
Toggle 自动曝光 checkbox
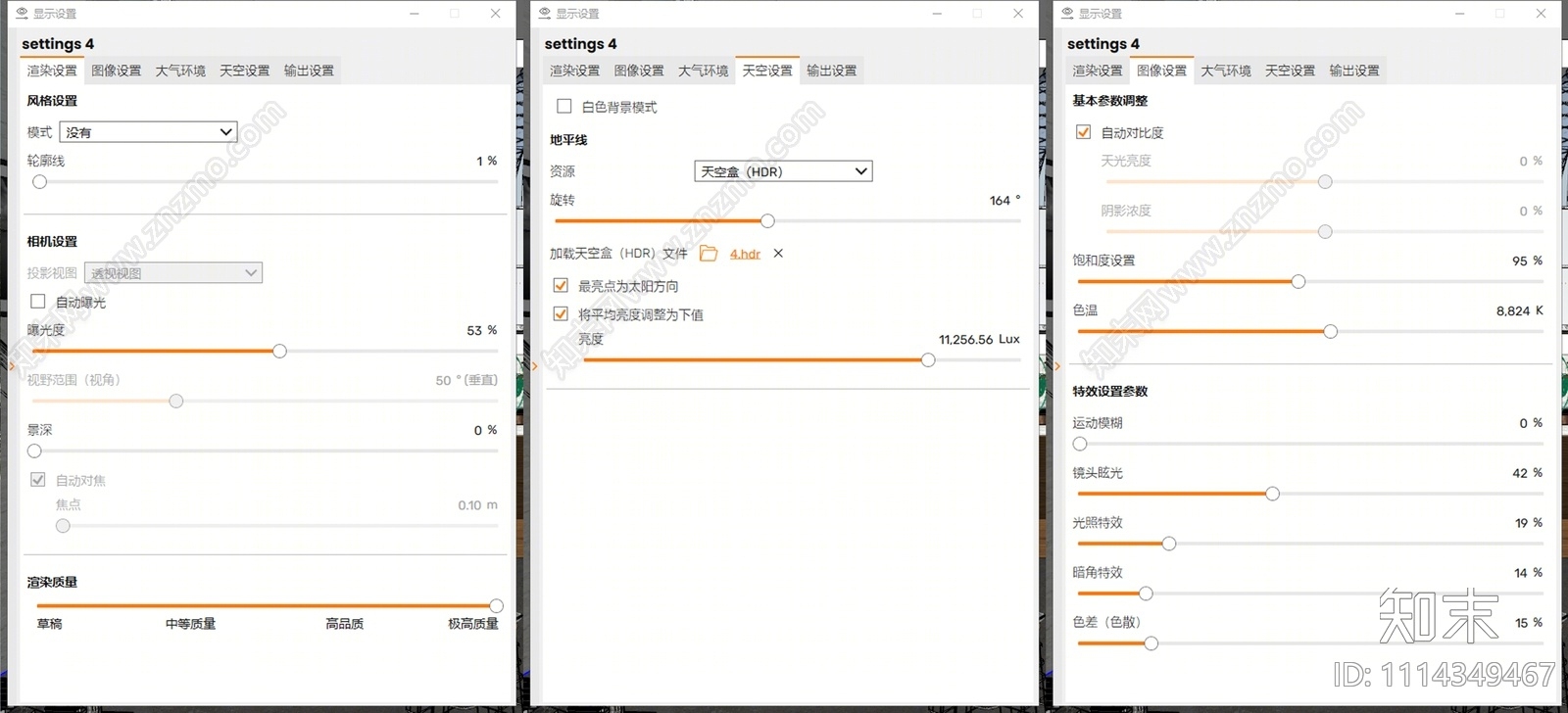tap(38, 302)
